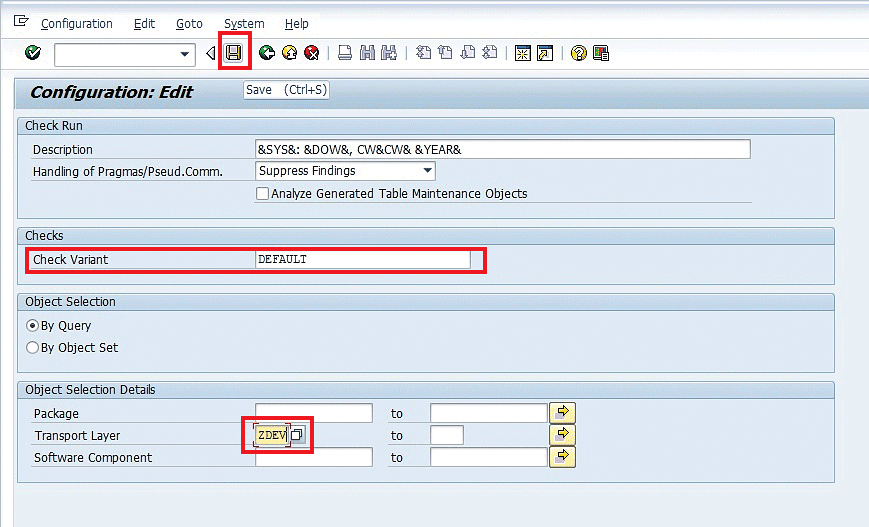
Task: Click the green Back arrow icon
Action: pos(266,53)
